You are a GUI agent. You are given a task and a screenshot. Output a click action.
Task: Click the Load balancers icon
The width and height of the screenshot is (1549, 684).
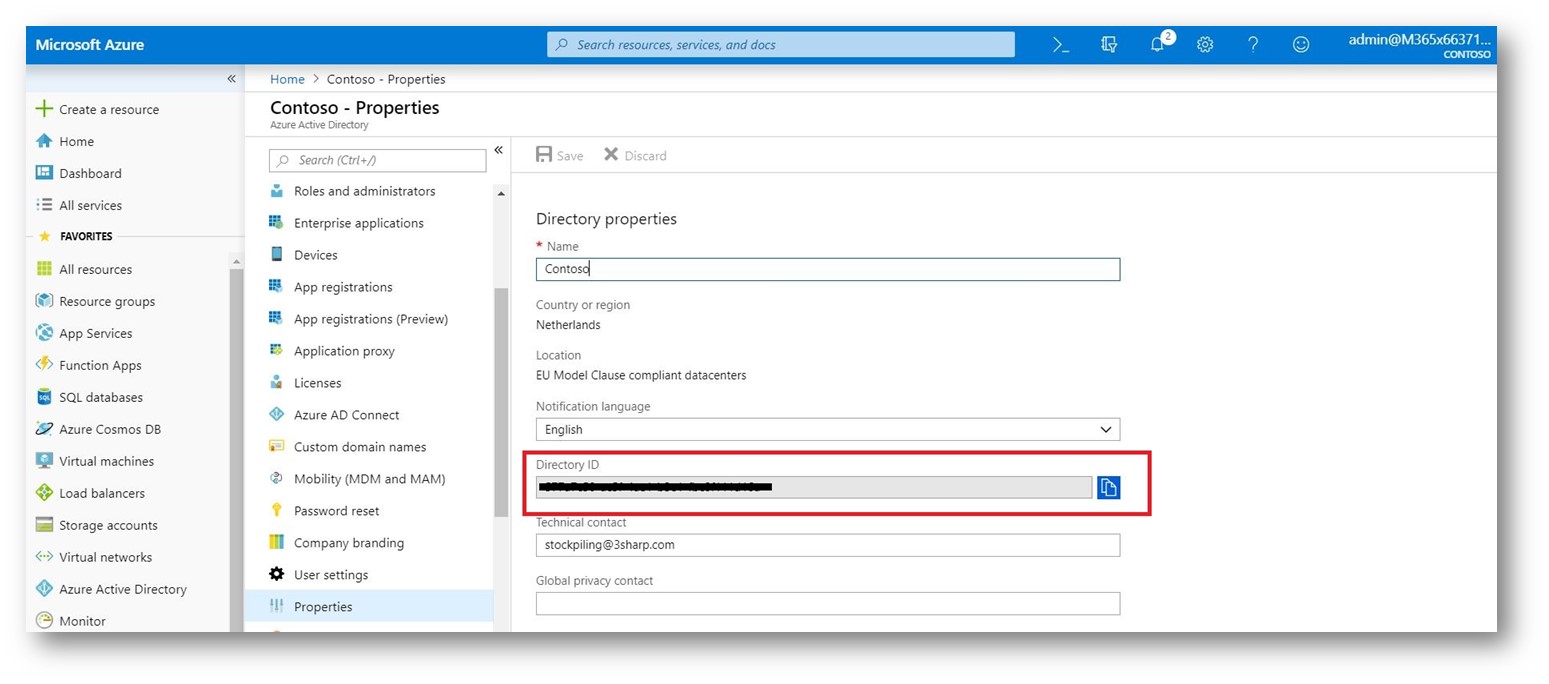point(44,493)
